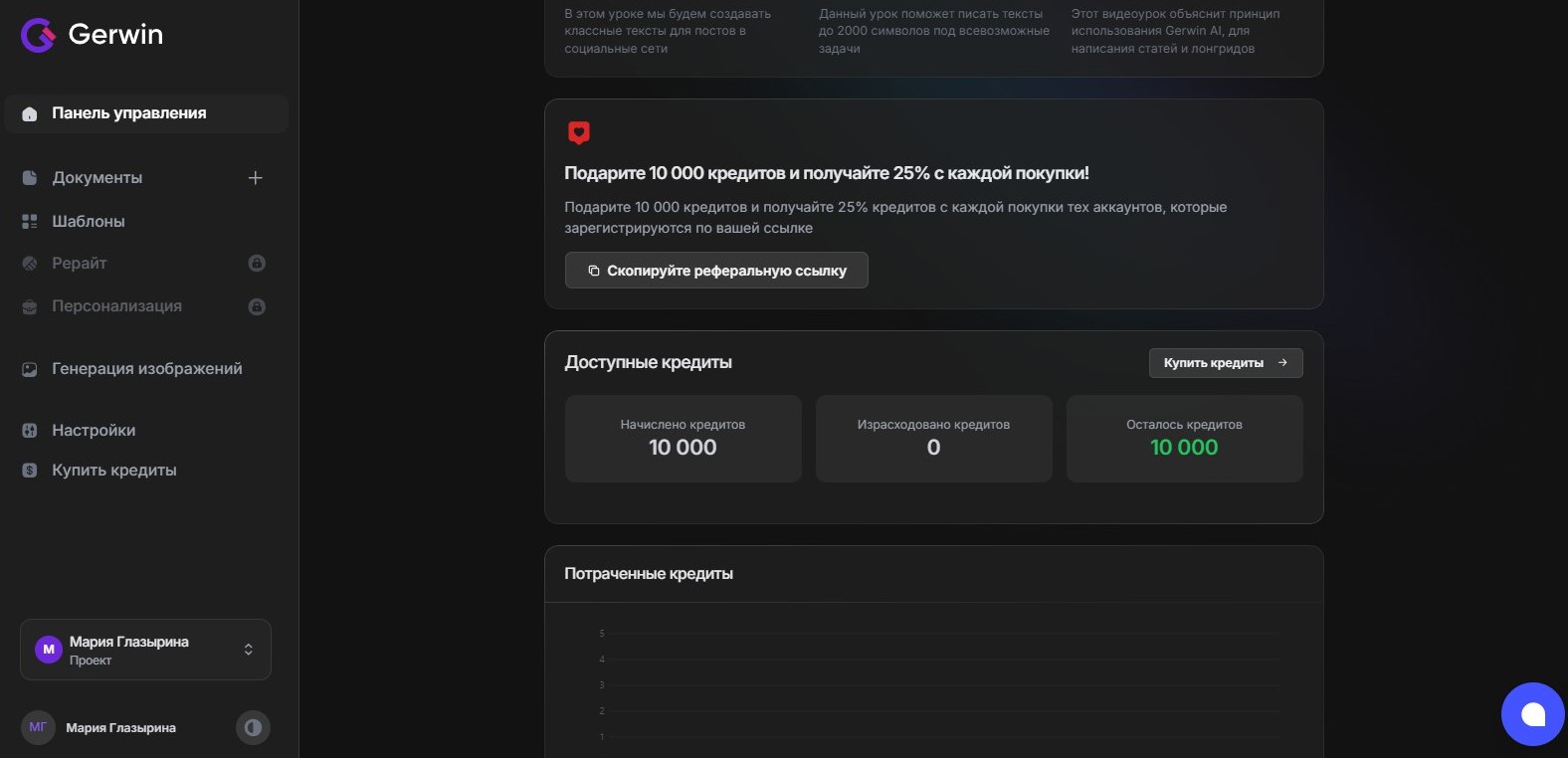This screenshot has height=758, width=1568.
Task: Open Панель управления in the sidebar
Action: [146, 113]
